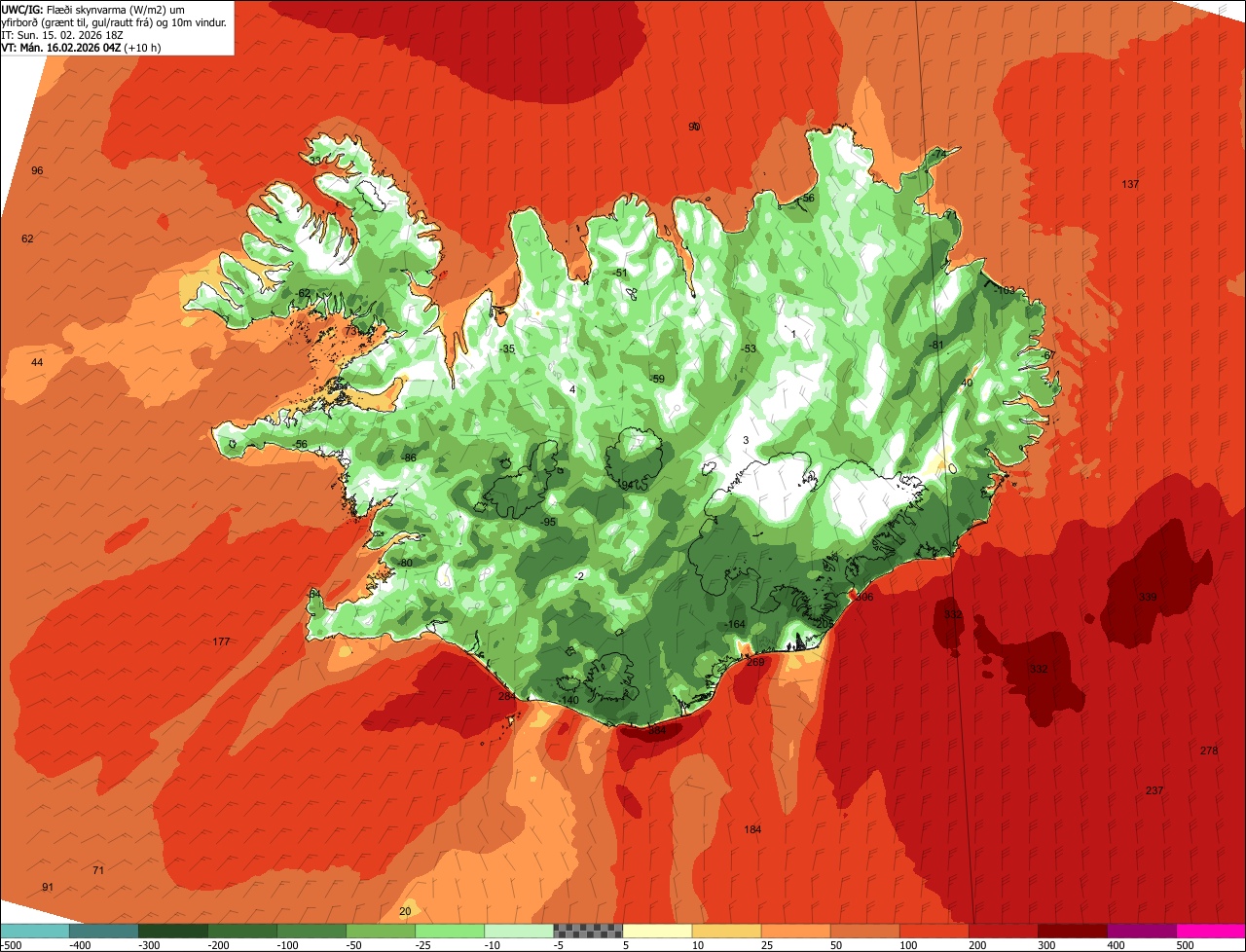Click the legend swatch between -400 and -300
This screenshot has width=1246, height=952.
[x=103, y=931]
